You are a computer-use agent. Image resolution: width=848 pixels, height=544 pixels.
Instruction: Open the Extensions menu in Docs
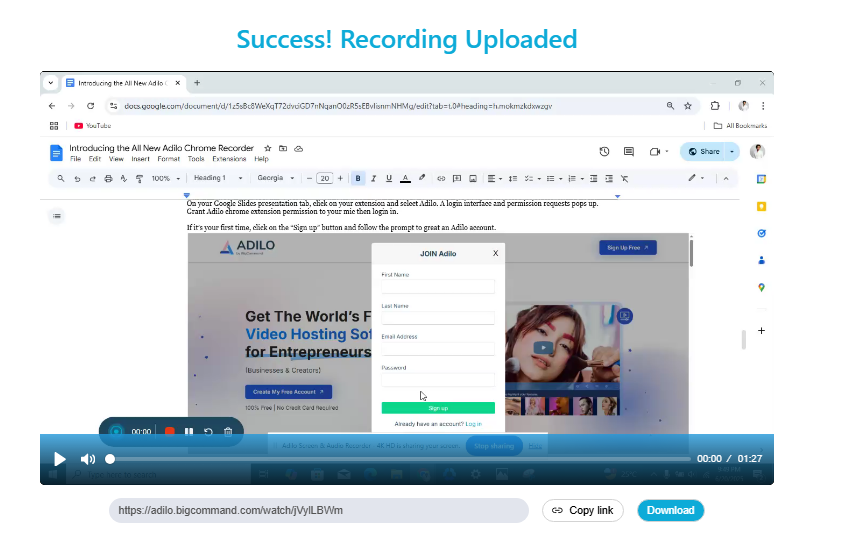click(x=229, y=159)
